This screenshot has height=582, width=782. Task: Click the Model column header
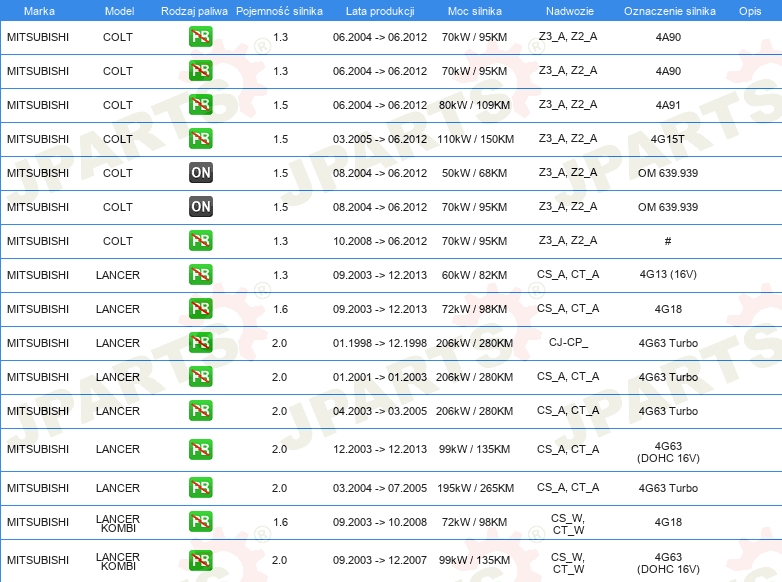(x=119, y=11)
